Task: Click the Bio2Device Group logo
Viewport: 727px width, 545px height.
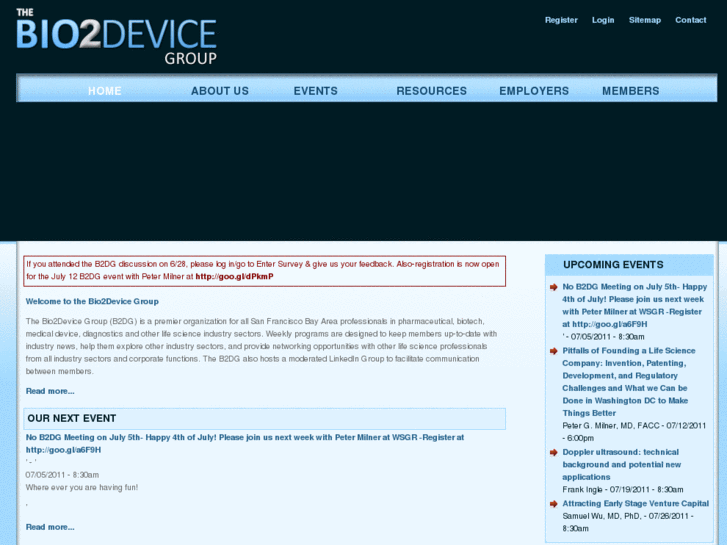Action: (116, 37)
